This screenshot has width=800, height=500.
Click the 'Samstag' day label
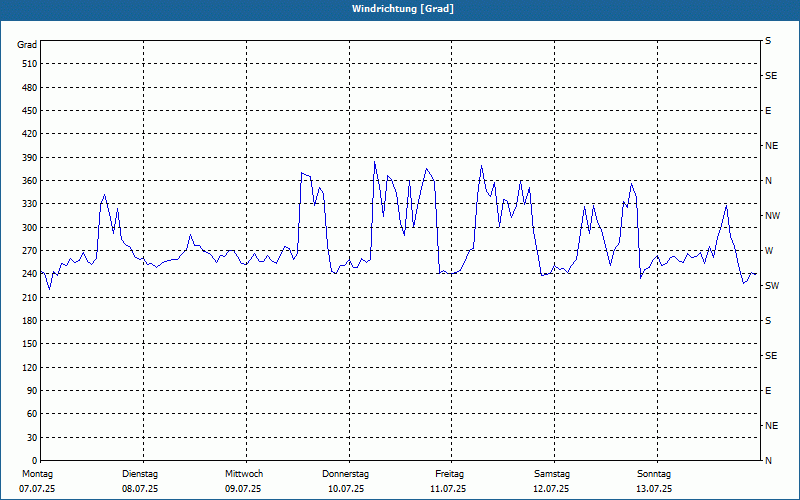(x=552, y=474)
